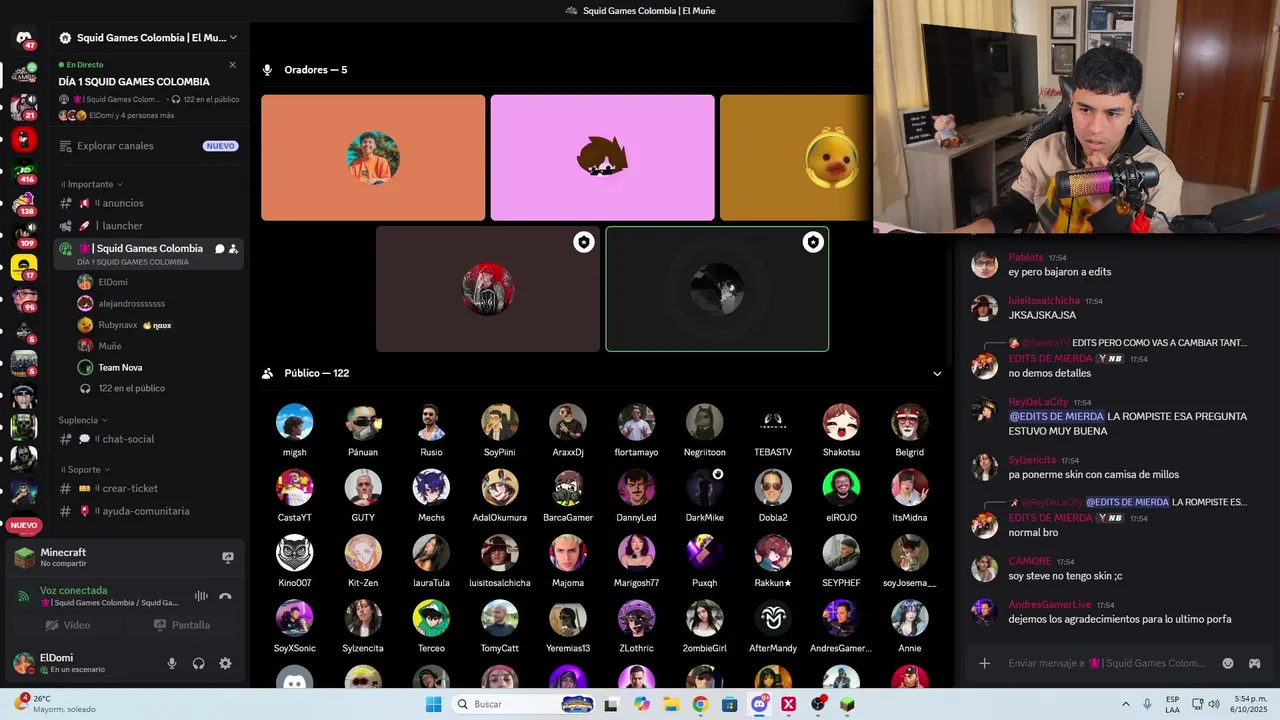Open the launcher channel
1280x720 pixels.
148,226
